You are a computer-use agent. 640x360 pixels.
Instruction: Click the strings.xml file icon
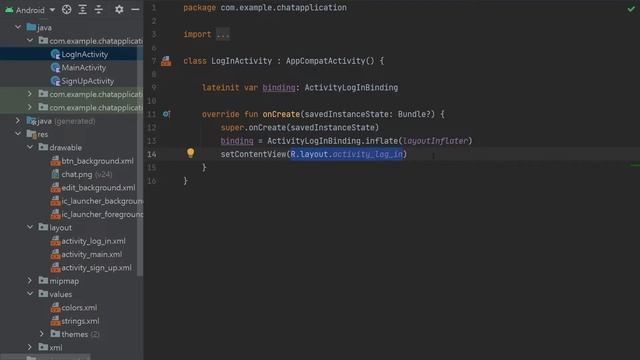56,321
